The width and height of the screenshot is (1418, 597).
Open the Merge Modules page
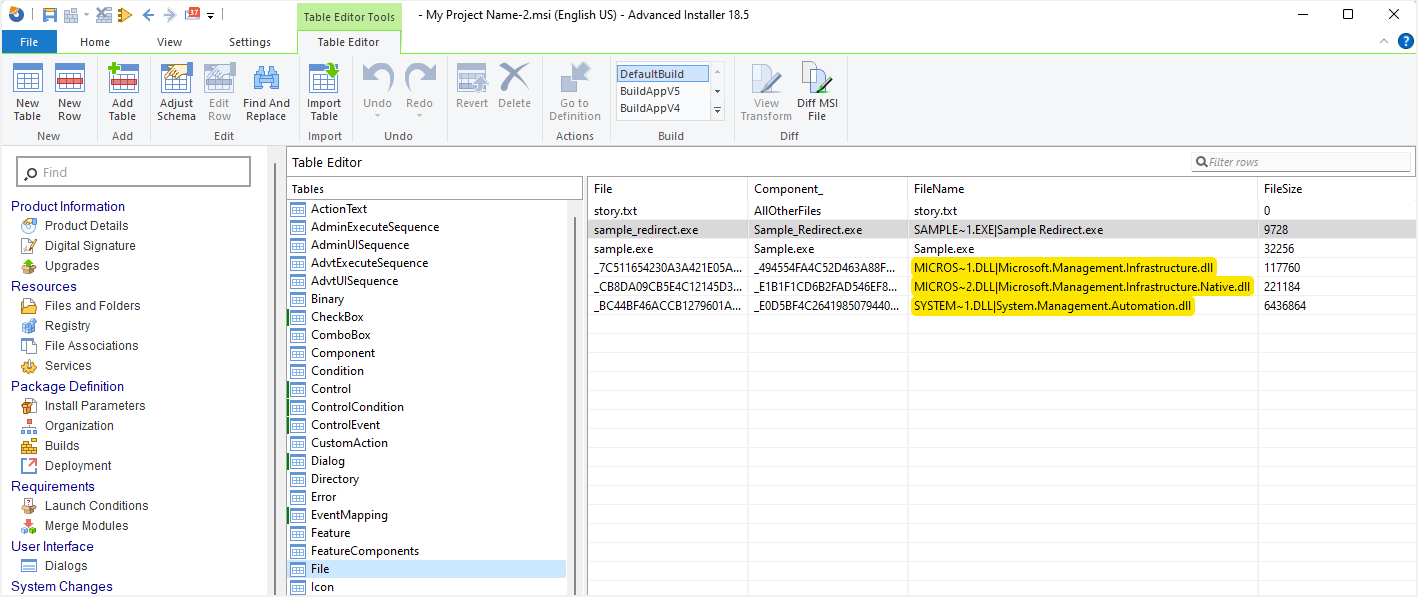pos(86,526)
